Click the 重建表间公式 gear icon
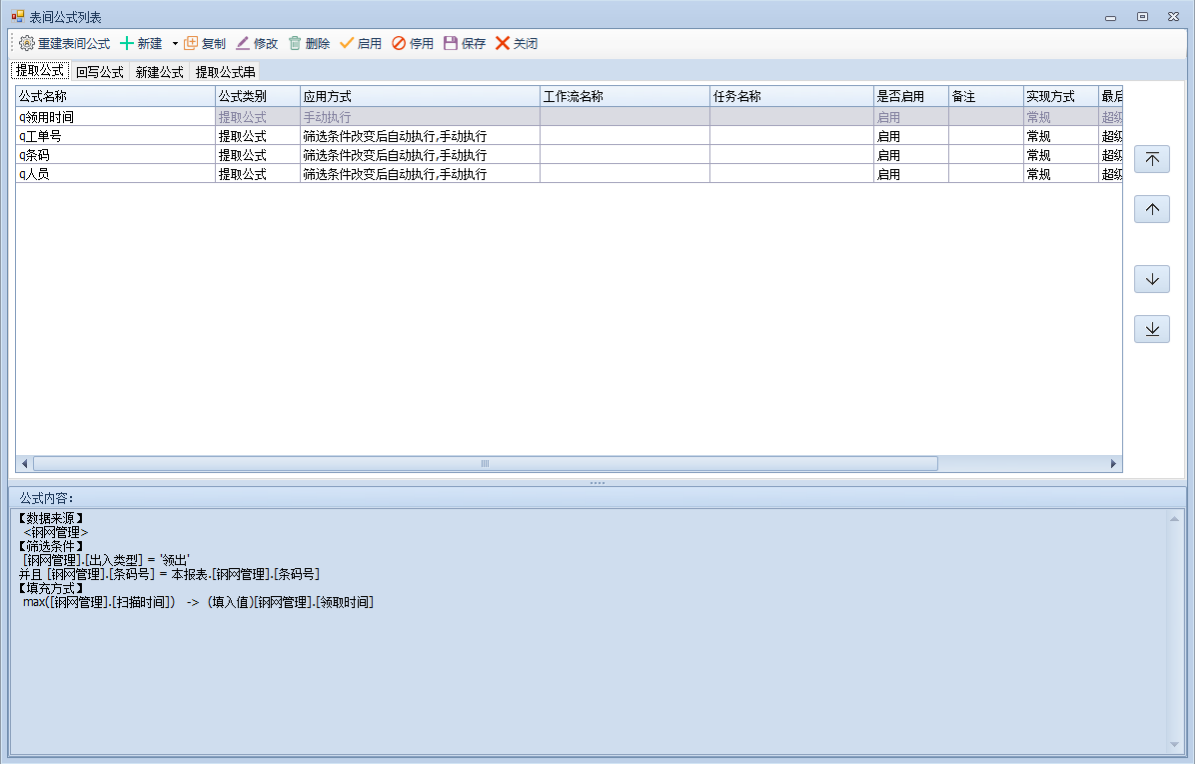 (27, 44)
